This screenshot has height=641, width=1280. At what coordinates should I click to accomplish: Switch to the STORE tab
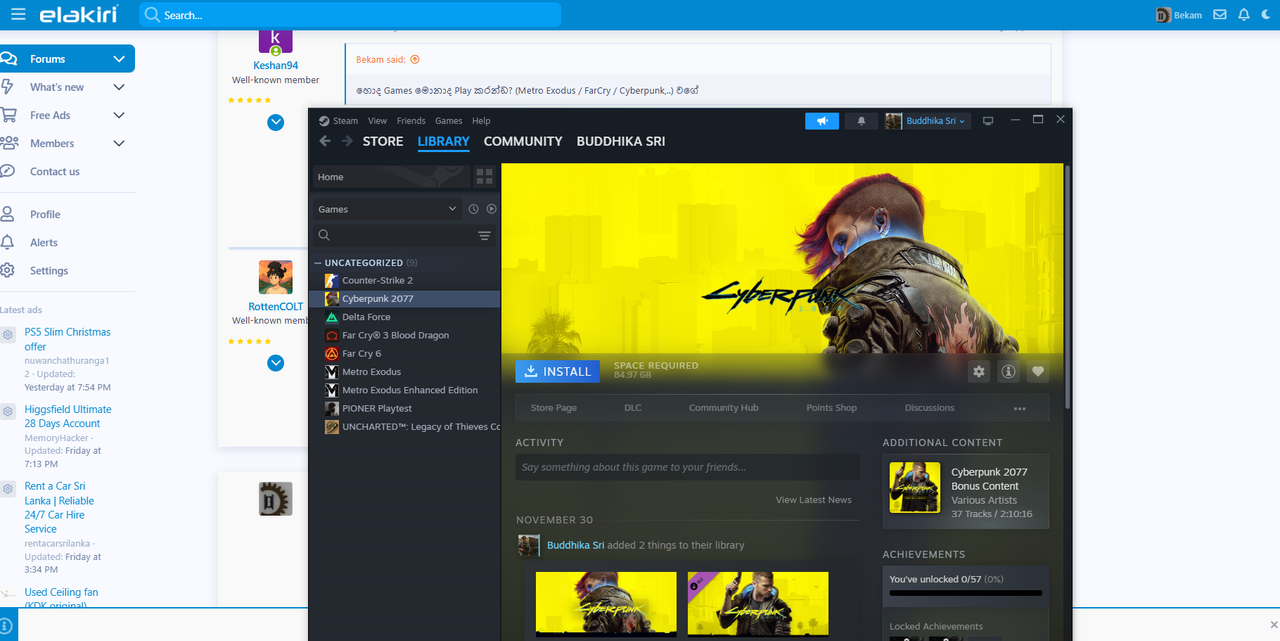pyautogui.click(x=383, y=141)
